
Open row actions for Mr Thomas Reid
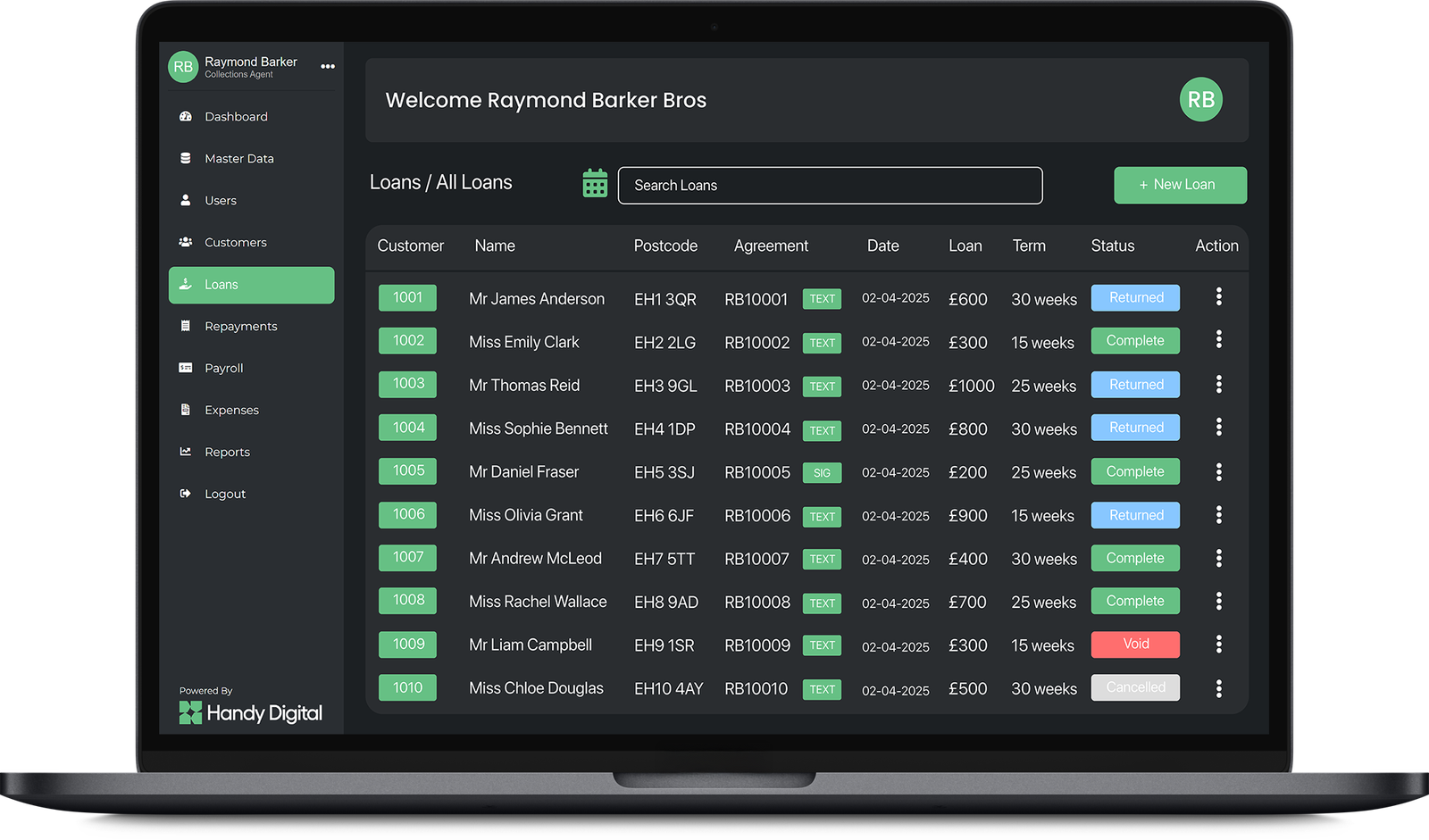coord(1218,385)
